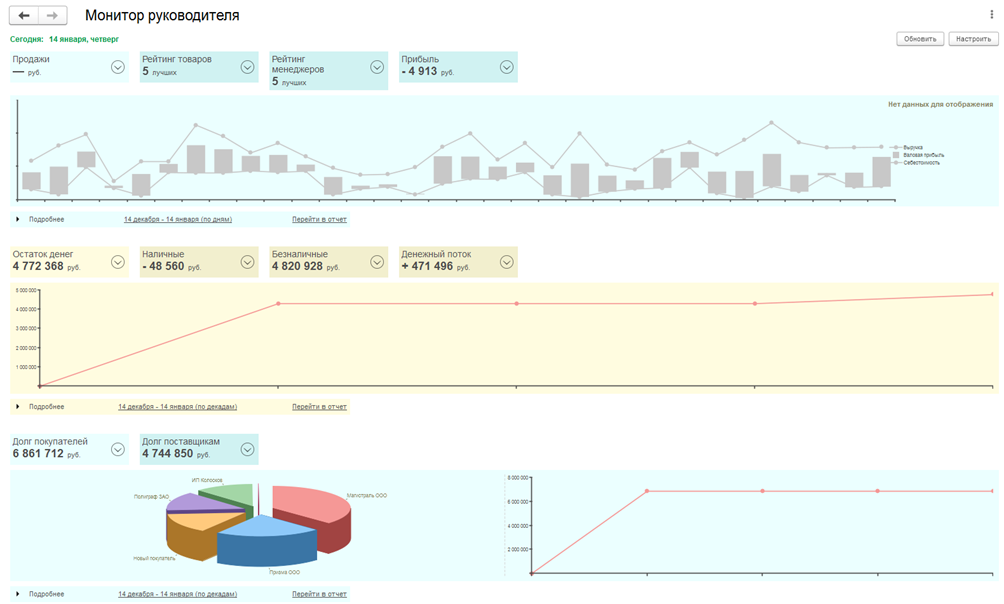The height and width of the screenshot is (604, 1004).
Task: Click the Остаток денег chevron icon
Action: tap(118, 262)
